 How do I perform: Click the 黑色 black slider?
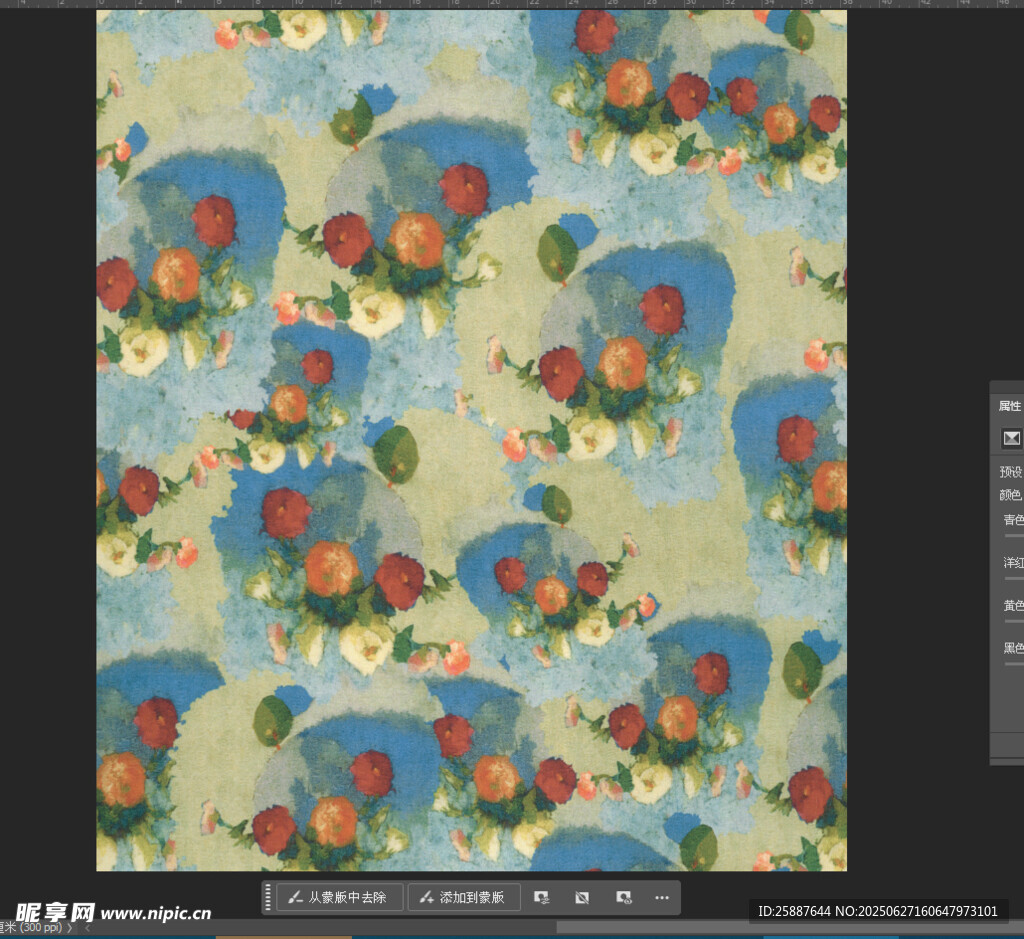(x=1013, y=663)
